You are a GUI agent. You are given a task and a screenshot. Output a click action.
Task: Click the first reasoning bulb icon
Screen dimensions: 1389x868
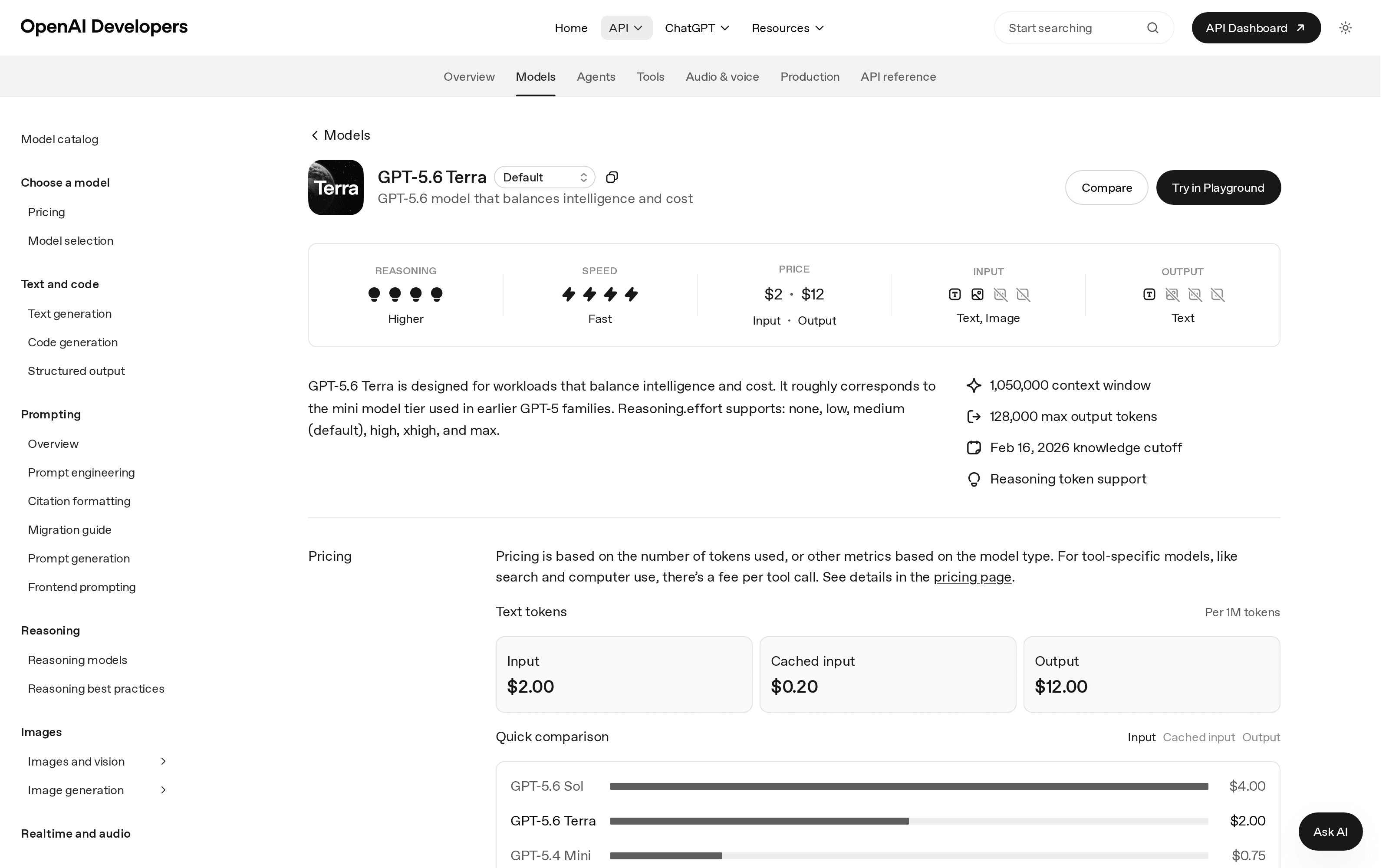tap(374, 294)
